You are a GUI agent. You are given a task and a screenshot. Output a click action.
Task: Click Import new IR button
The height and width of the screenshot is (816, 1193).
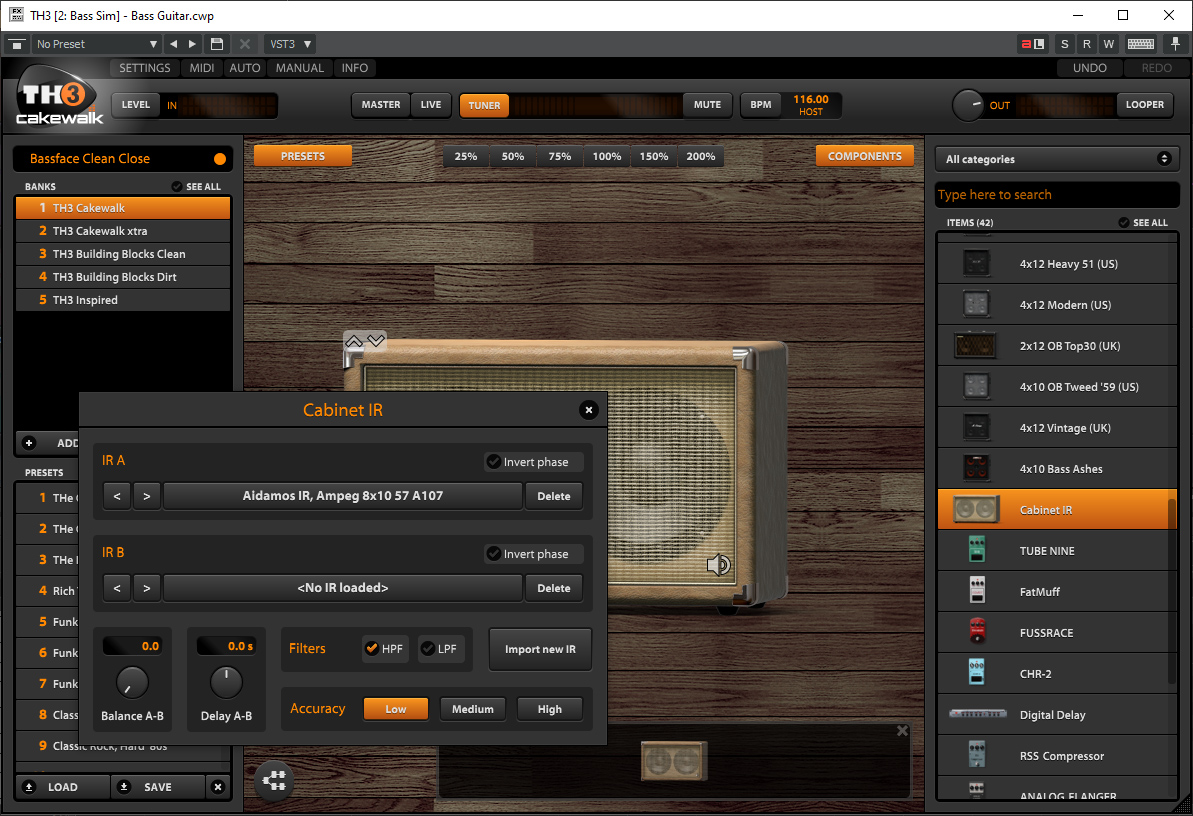pyautogui.click(x=540, y=649)
